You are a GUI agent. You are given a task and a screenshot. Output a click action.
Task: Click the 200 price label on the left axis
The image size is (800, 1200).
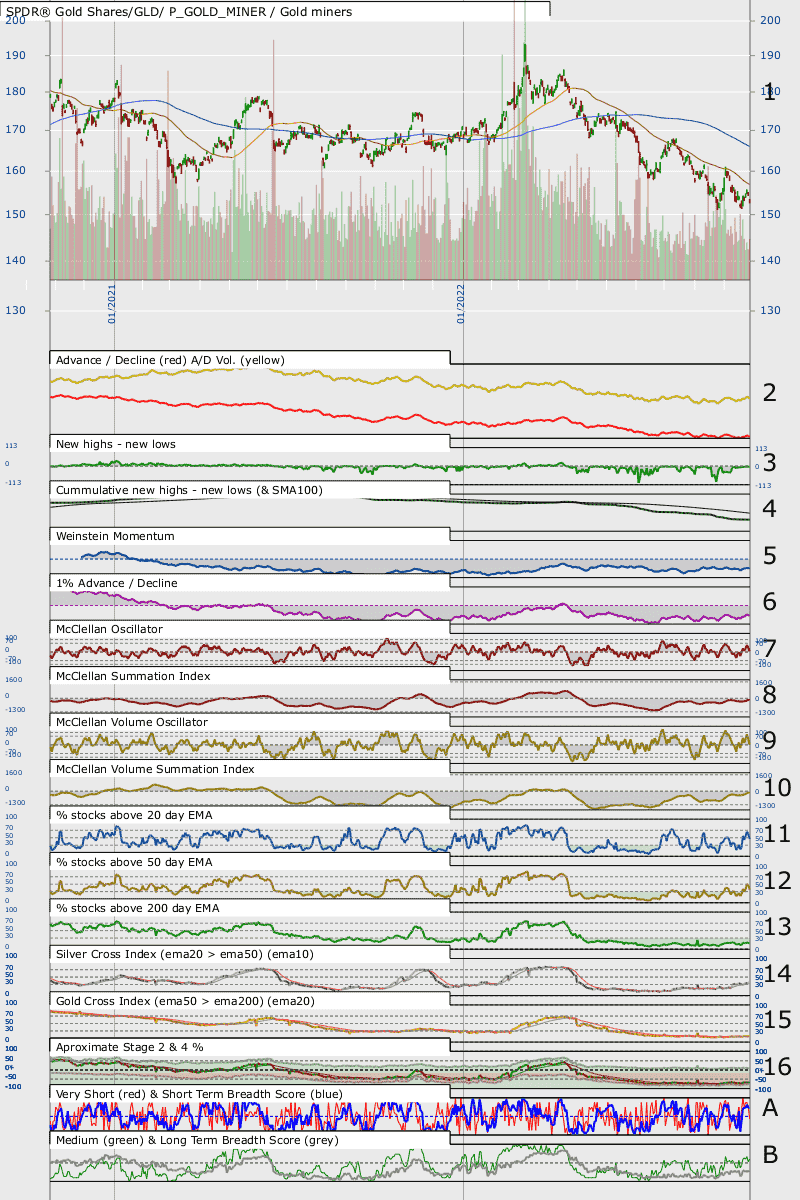16,20
